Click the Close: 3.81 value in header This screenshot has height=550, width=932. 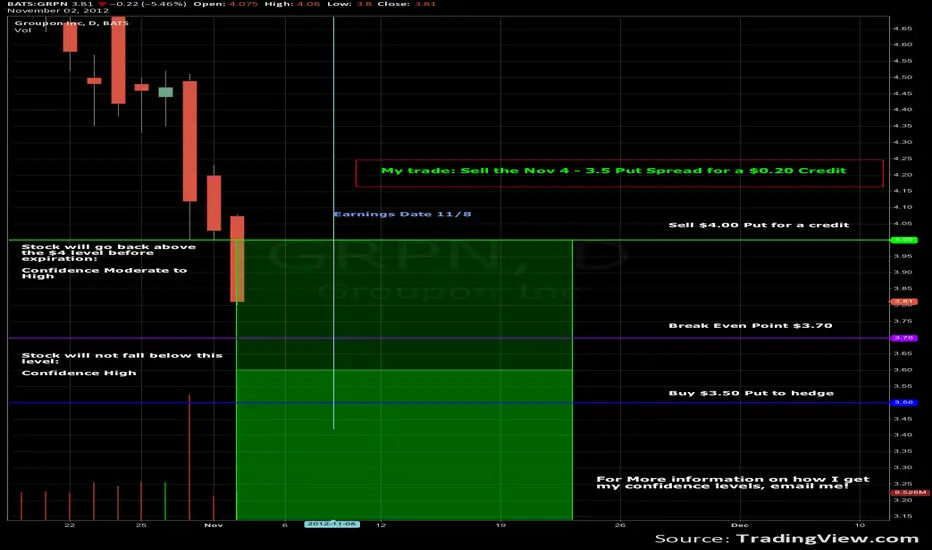tap(406, 4)
